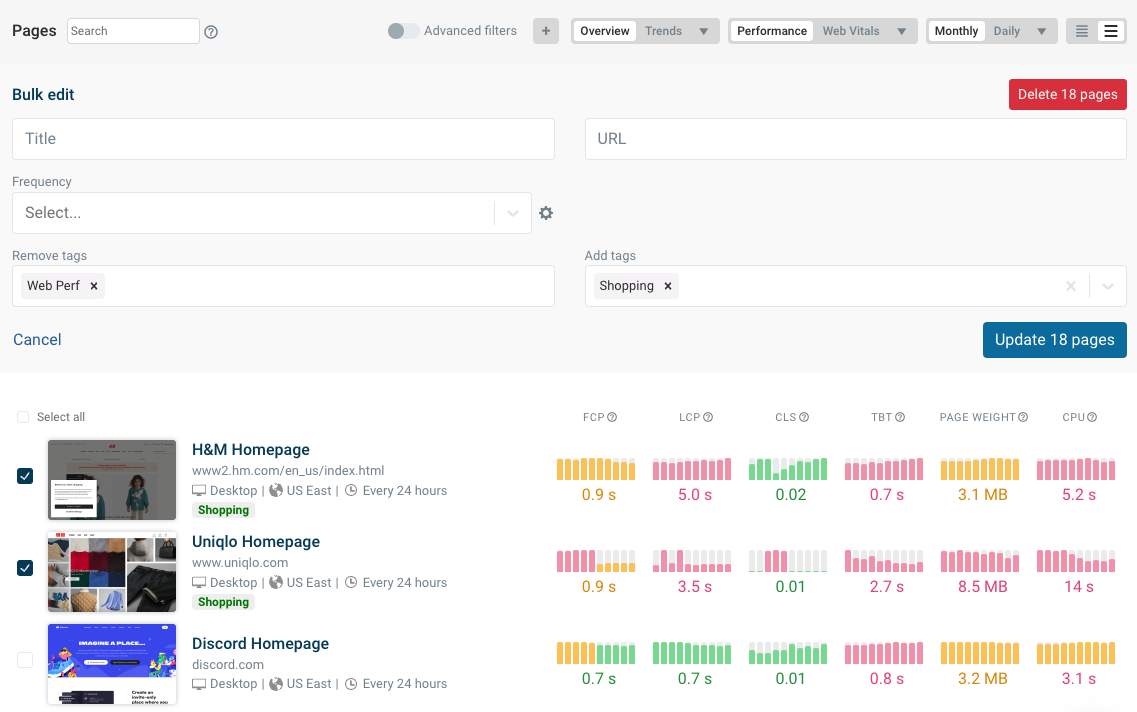
Task: Click the search help question mark
Action: [211, 31]
